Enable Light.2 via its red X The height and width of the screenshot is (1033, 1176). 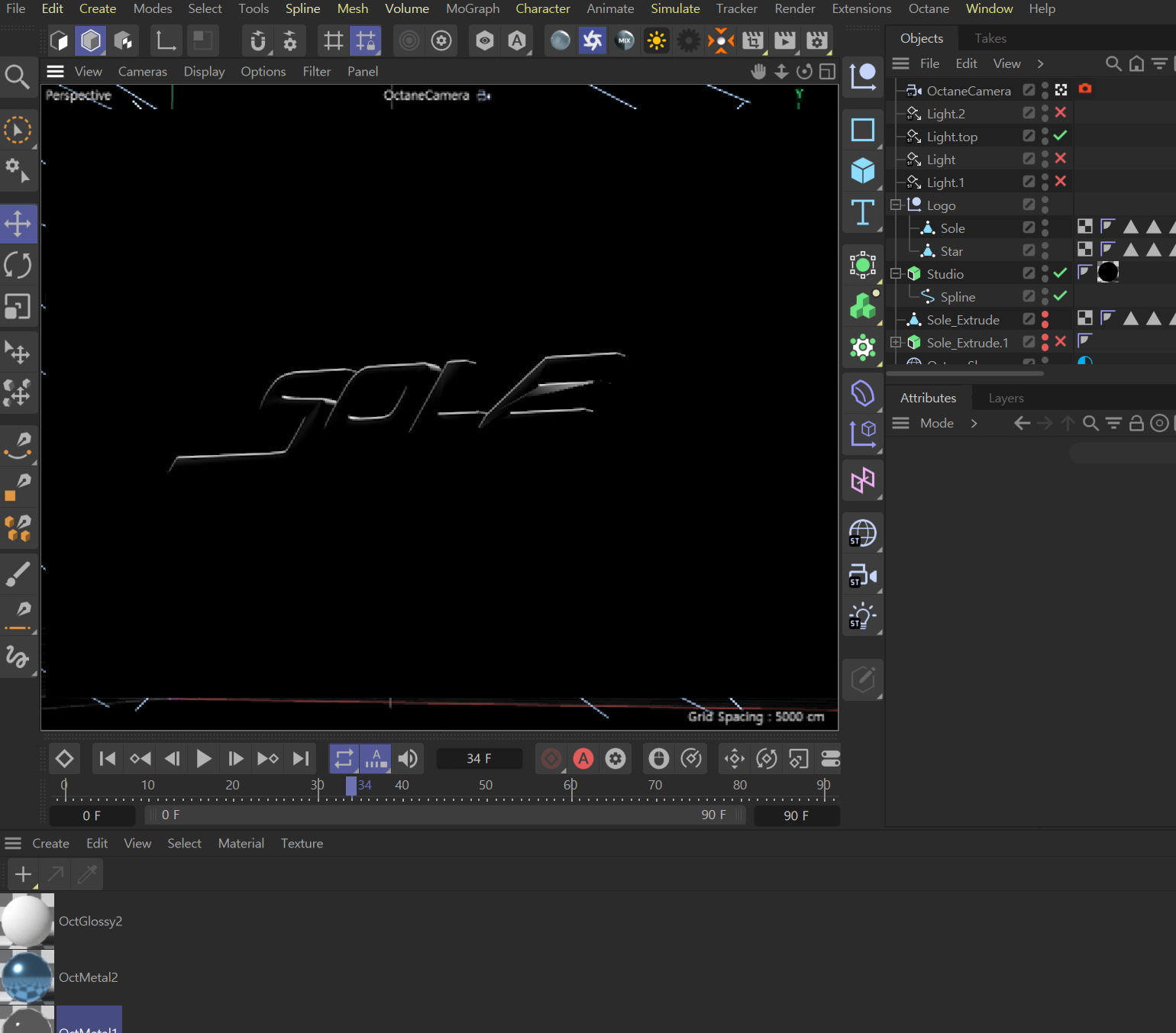pyautogui.click(x=1060, y=112)
